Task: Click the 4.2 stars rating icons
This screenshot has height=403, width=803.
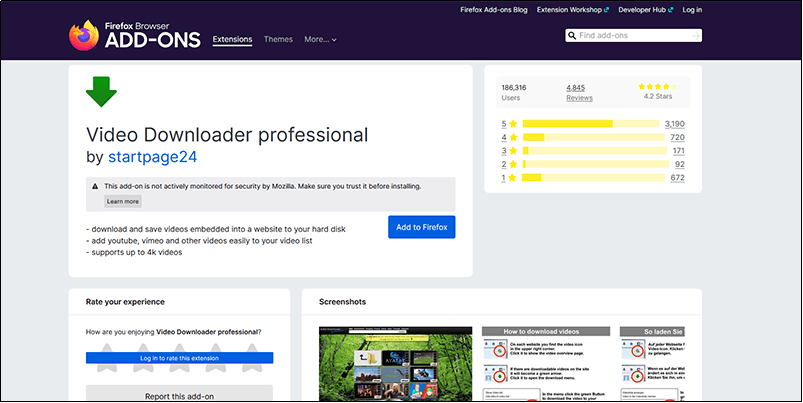Action: [x=658, y=87]
